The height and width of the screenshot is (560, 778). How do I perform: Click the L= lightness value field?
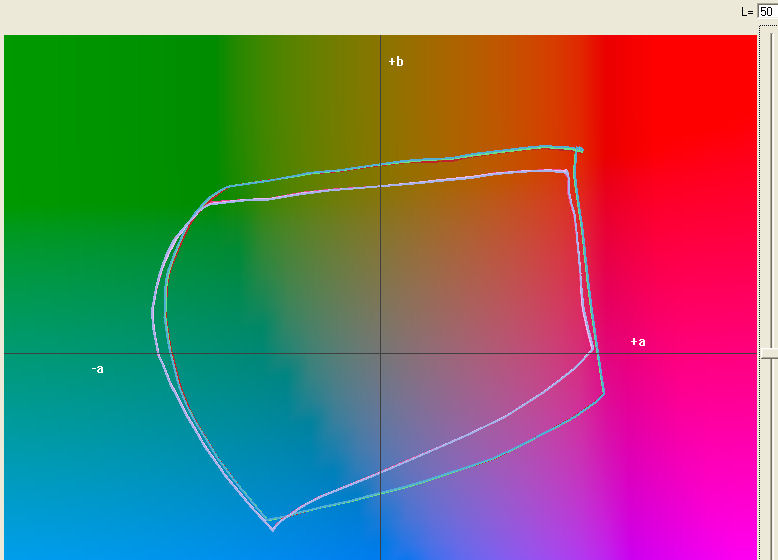[767, 11]
